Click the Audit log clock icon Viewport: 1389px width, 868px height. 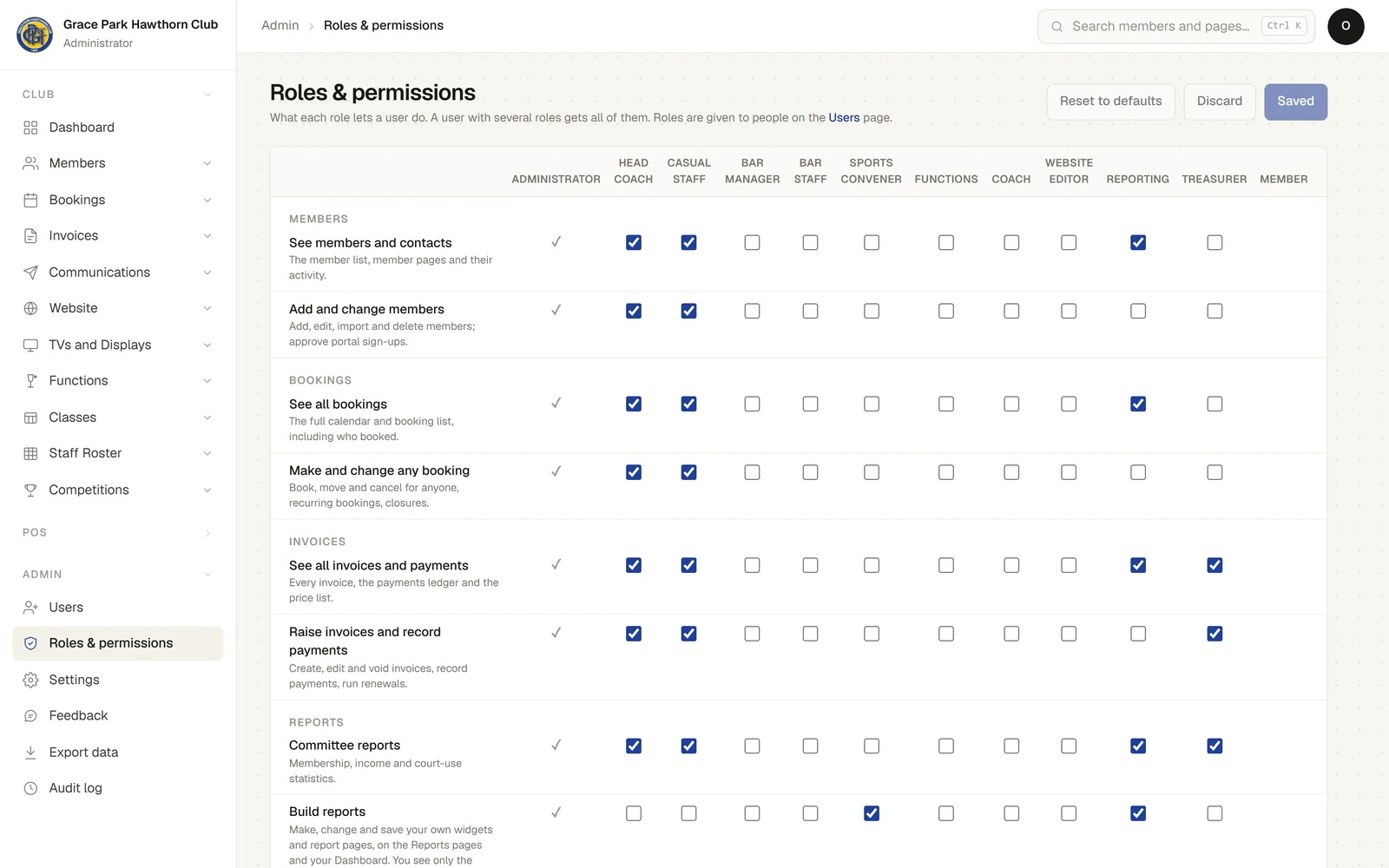(x=30, y=788)
